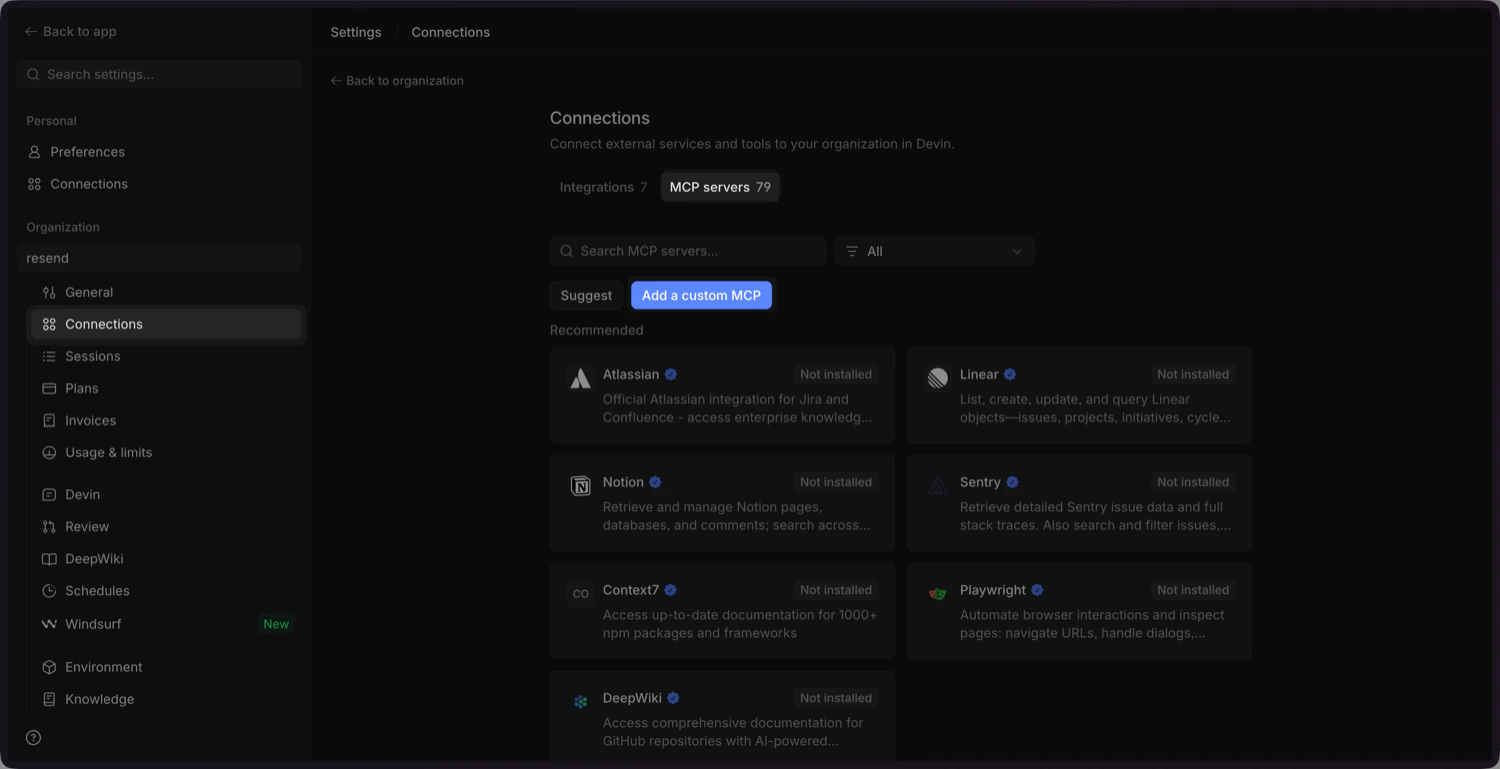Click the Environment cube icon
Image resolution: width=1500 pixels, height=769 pixels.
point(49,667)
